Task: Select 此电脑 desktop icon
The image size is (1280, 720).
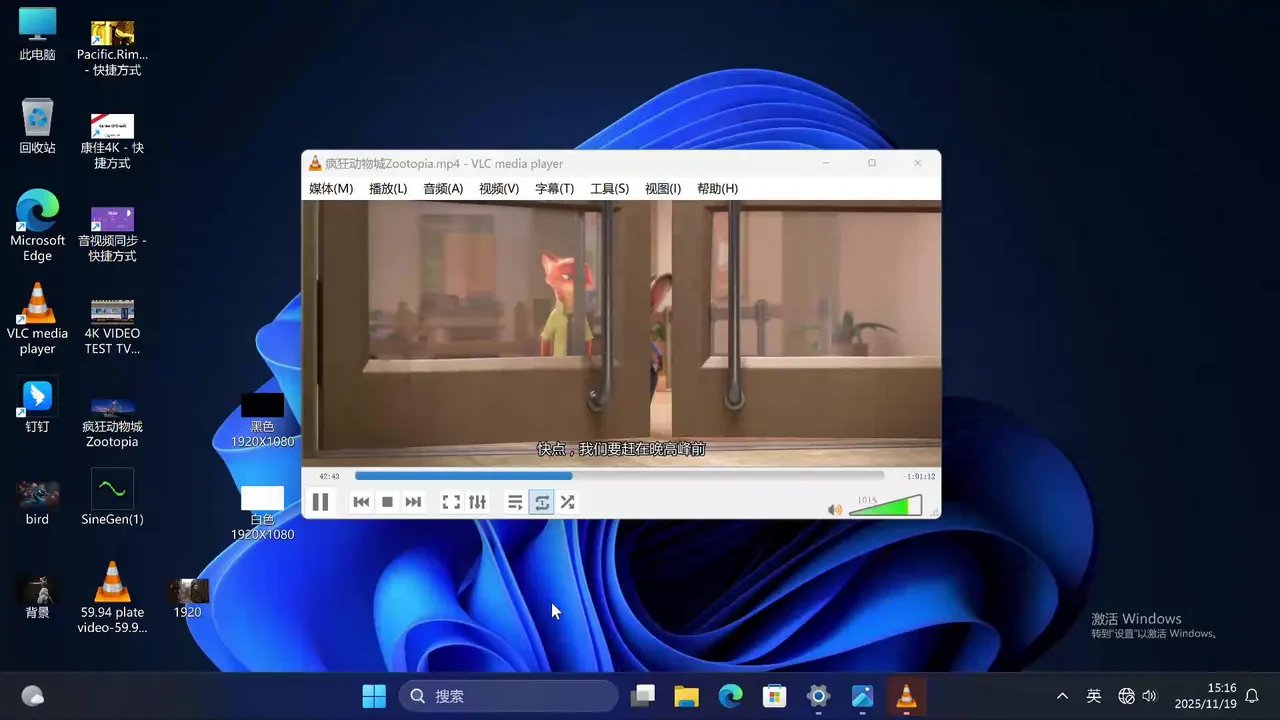Action: (x=37, y=34)
